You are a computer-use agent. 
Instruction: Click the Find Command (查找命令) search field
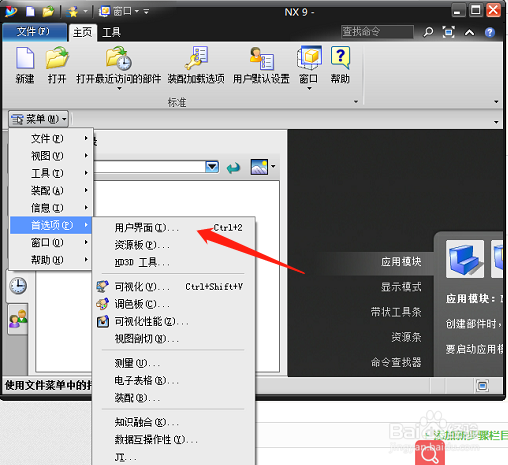(377, 32)
